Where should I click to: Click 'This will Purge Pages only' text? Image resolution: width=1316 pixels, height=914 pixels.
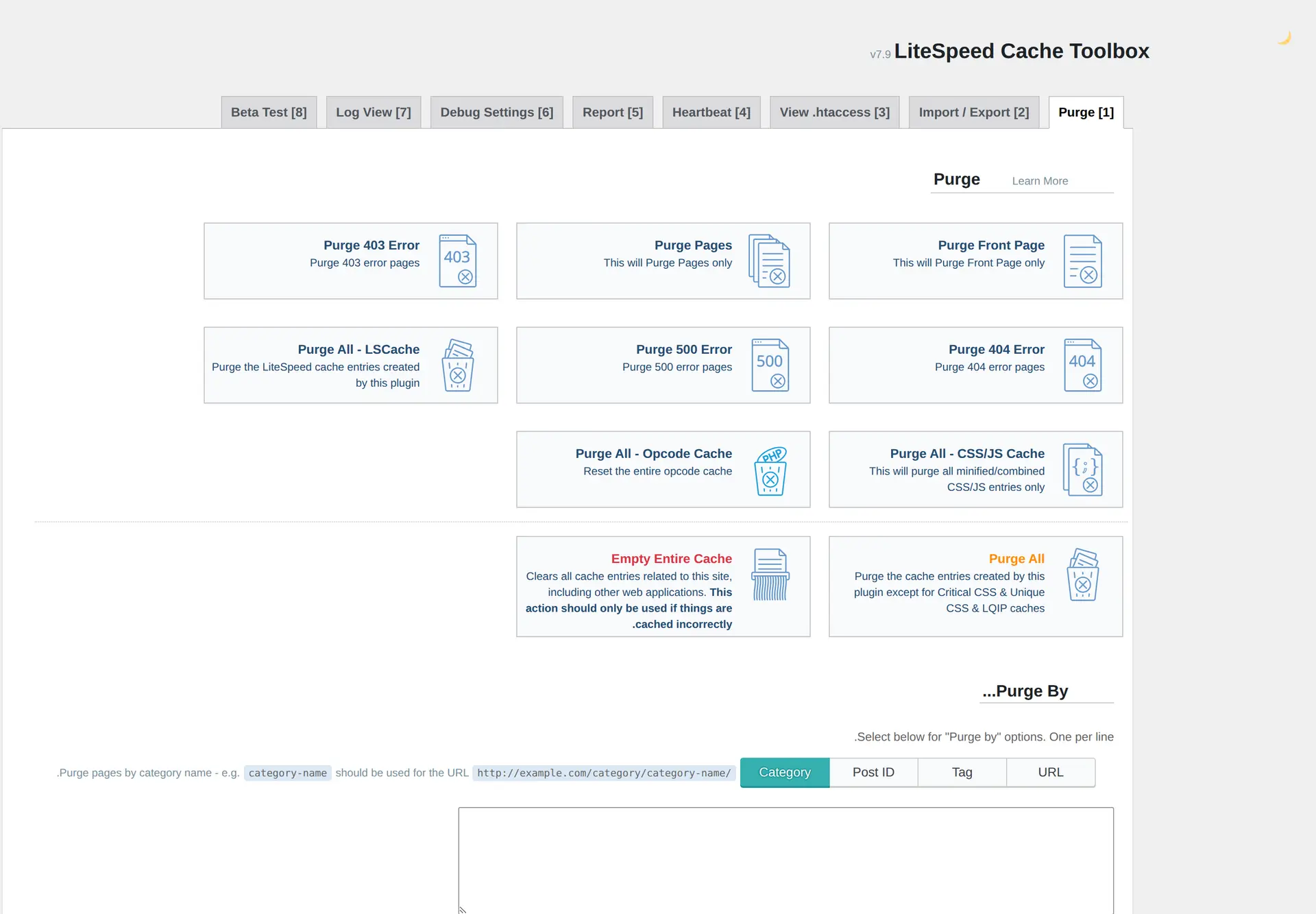point(668,263)
